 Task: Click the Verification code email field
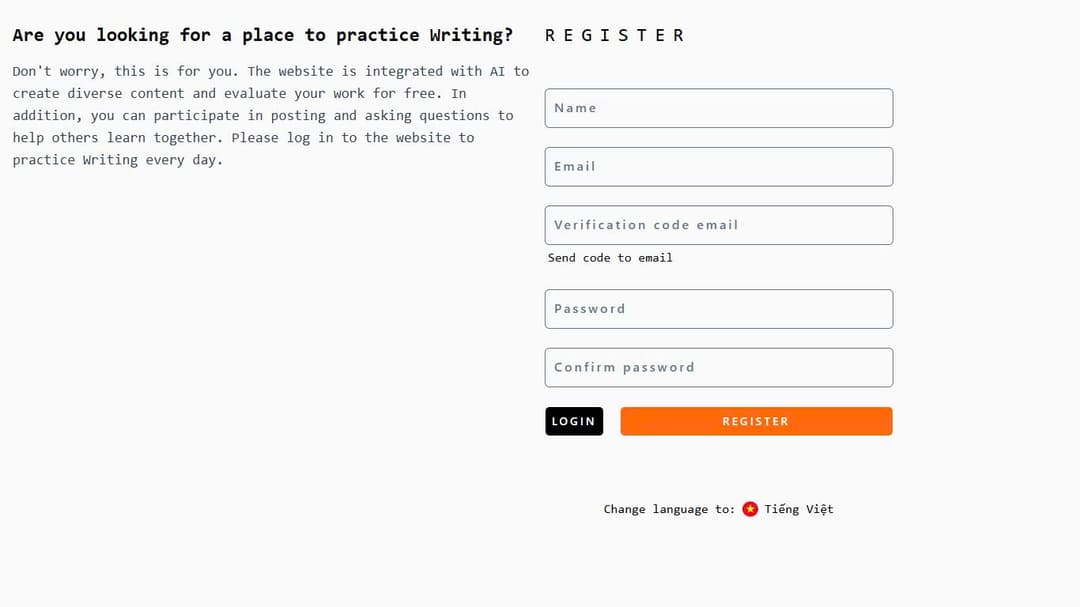pos(718,225)
